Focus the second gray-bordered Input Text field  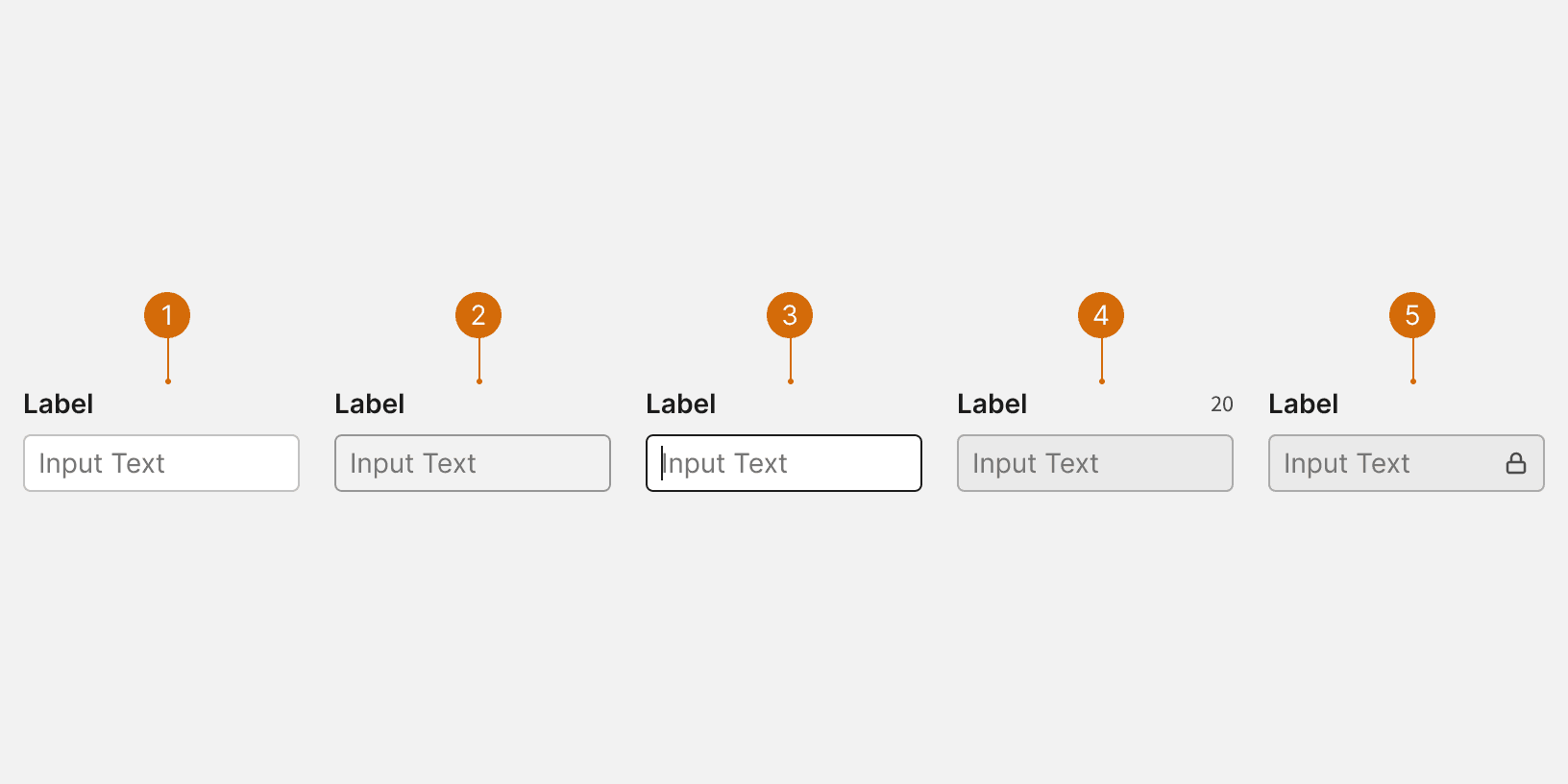pyautogui.click(x=473, y=463)
